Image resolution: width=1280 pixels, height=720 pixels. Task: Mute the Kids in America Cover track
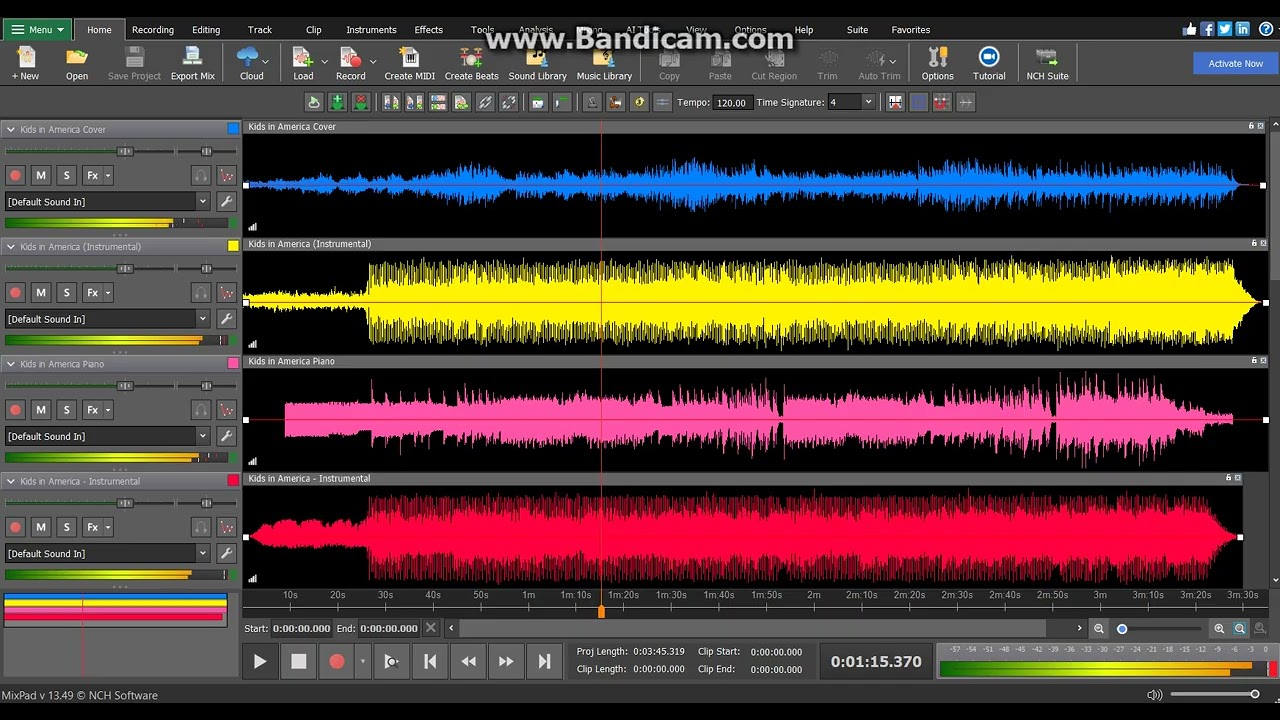point(41,175)
